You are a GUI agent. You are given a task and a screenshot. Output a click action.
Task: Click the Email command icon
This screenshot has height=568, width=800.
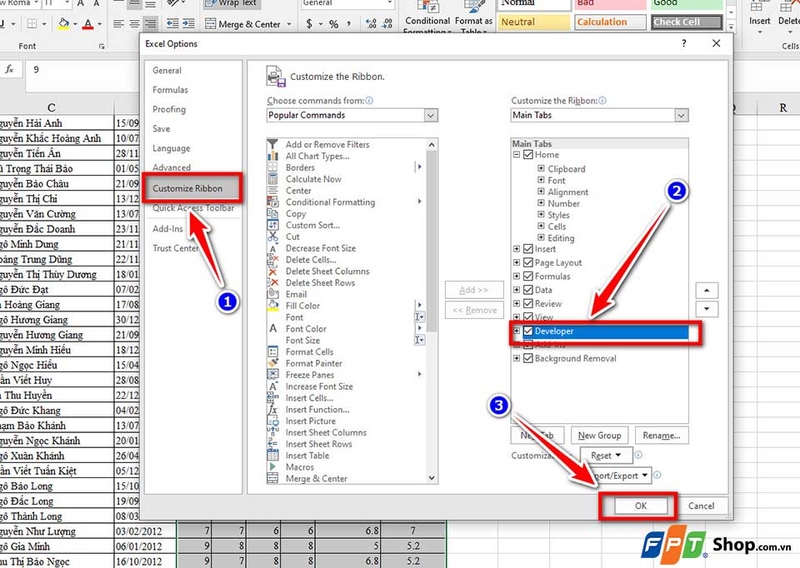pos(273,294)
